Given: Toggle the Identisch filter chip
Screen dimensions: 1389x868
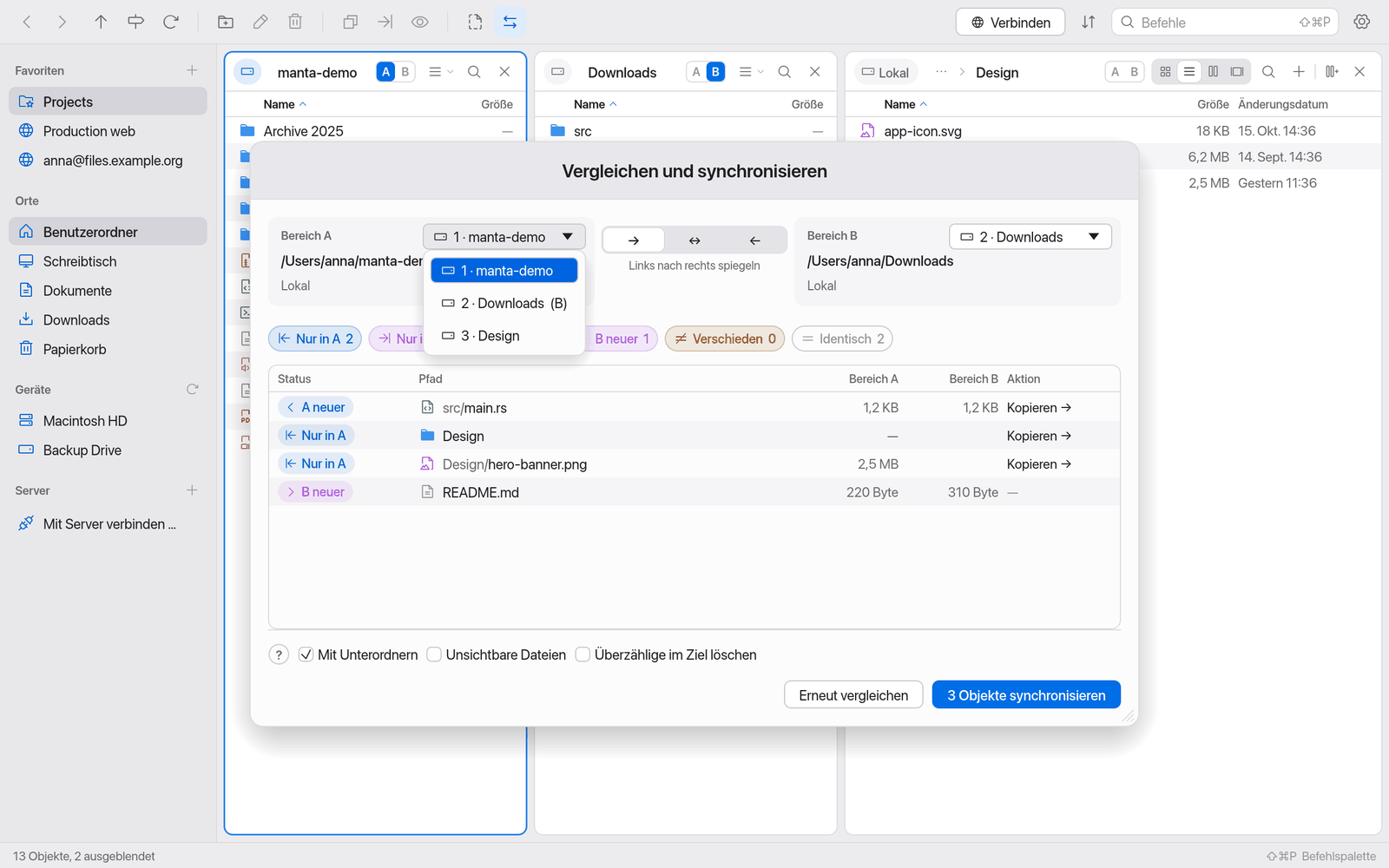Looking at the screenshot, I should click(x=842, y=339).
